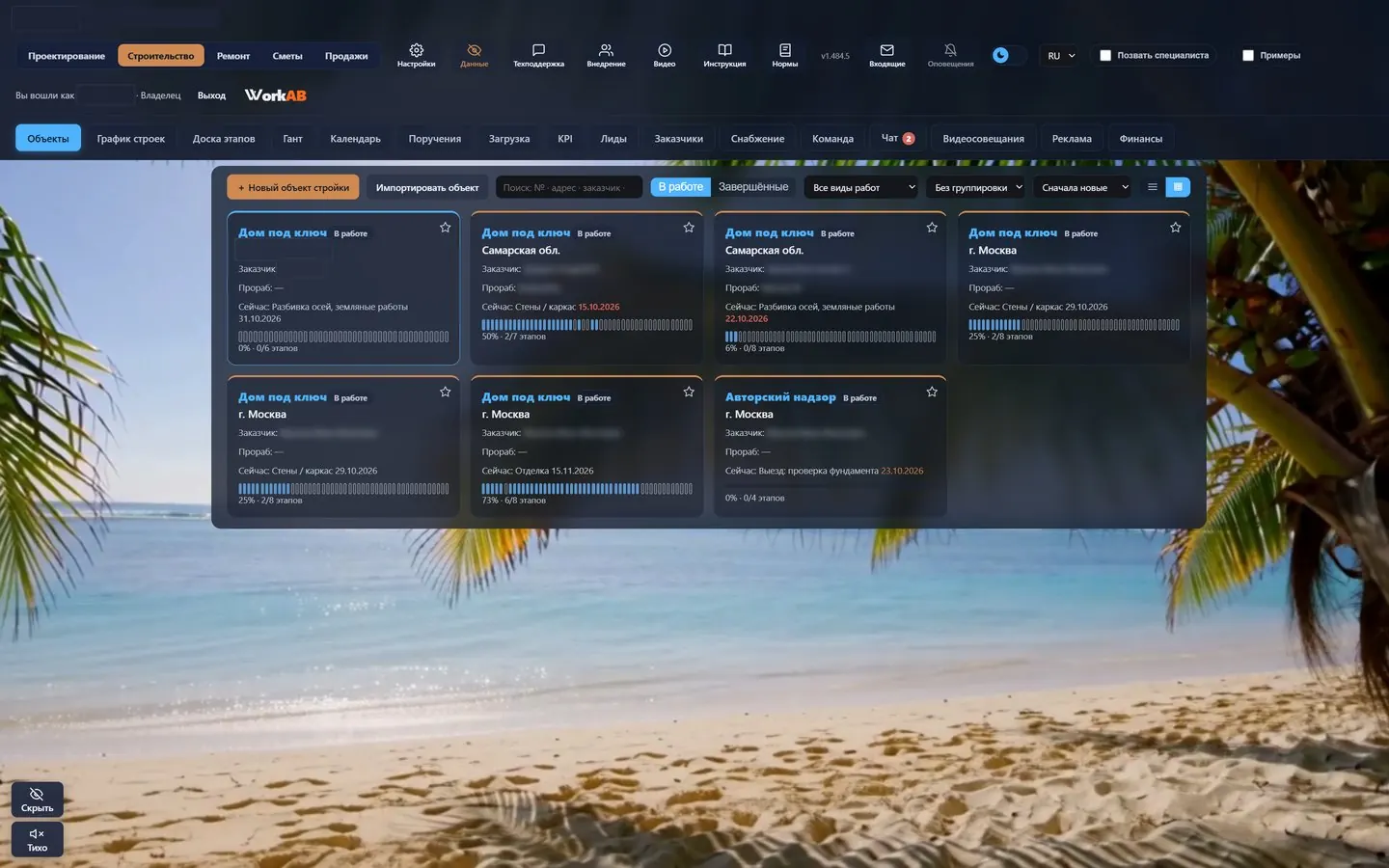The width and height of the screenshot is (1389, 868).
Task: Open the Гант tab
Action: pos(292,139)
